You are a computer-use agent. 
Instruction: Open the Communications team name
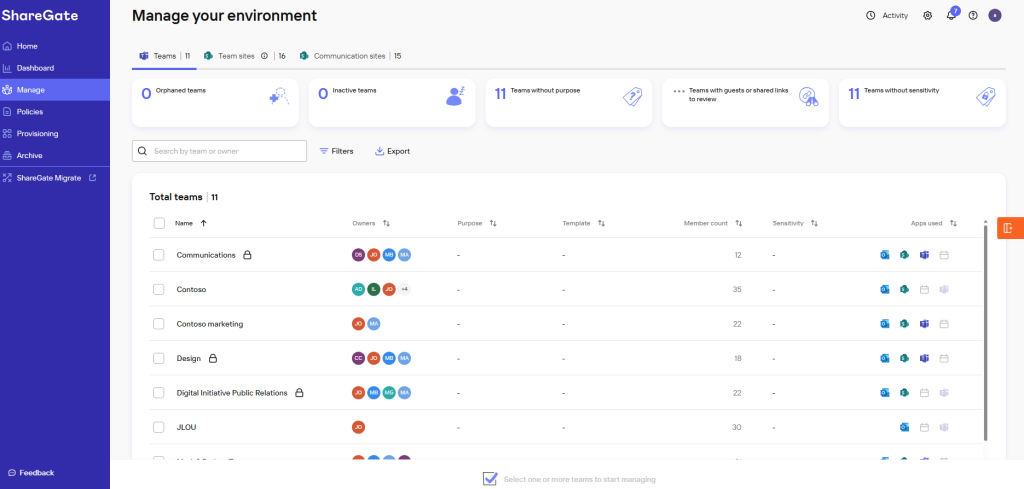tap(206, 255)
